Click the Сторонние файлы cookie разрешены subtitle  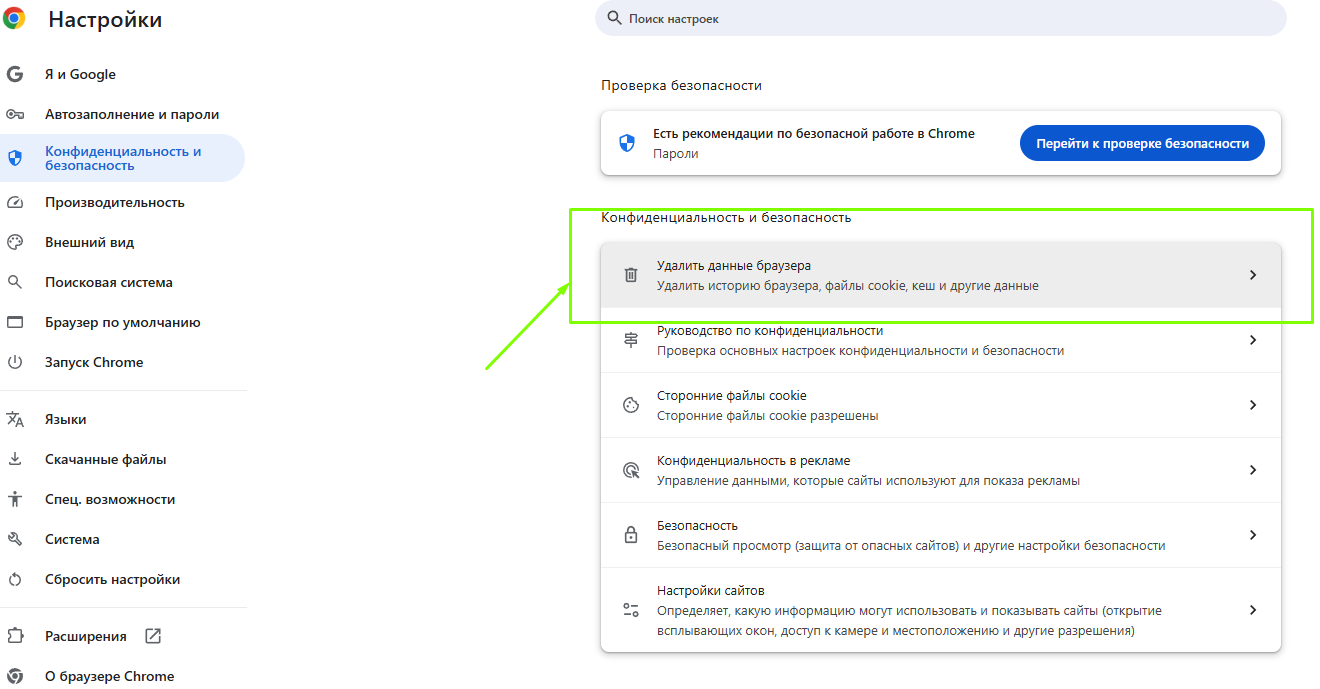coord(768,415)
